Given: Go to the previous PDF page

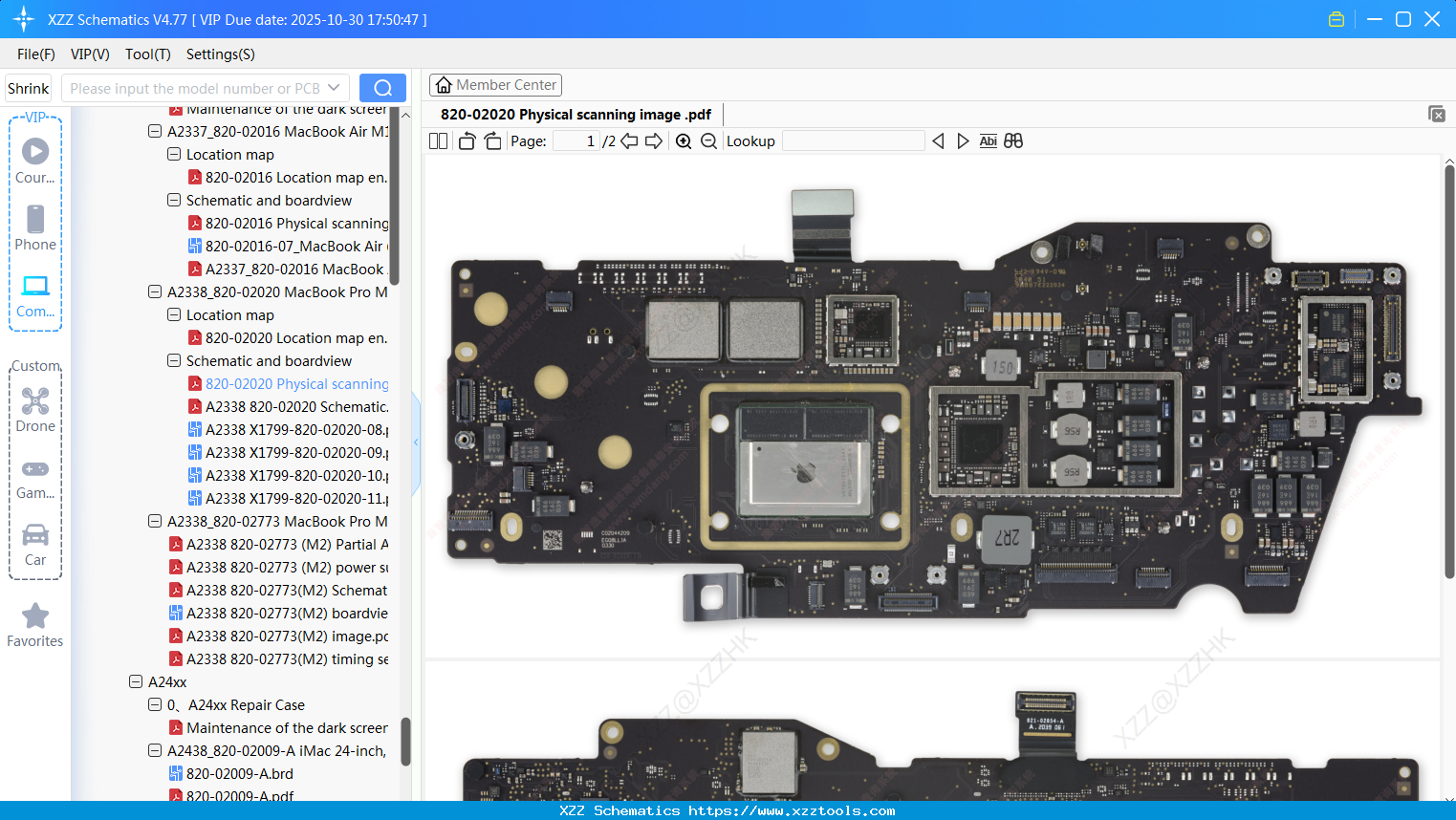Looking at the screenshot, I should (x=629, y=141).
